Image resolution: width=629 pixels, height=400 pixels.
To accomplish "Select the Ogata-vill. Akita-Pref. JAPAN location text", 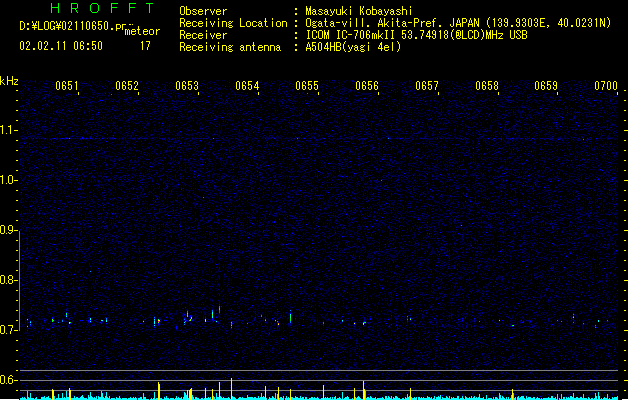I will tap(458, 23).
